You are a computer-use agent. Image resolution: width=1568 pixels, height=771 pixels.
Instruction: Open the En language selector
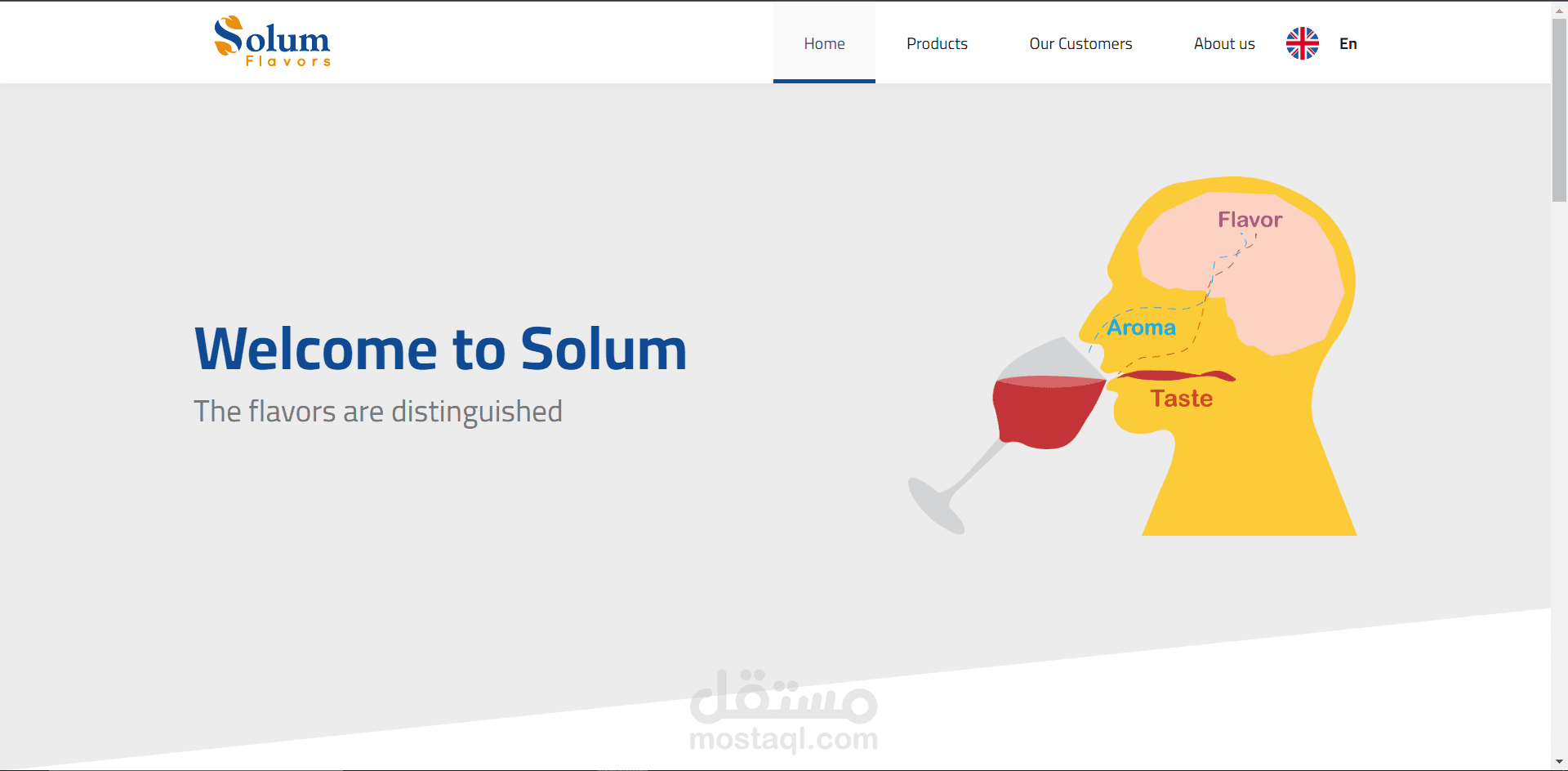point(1347,43)
